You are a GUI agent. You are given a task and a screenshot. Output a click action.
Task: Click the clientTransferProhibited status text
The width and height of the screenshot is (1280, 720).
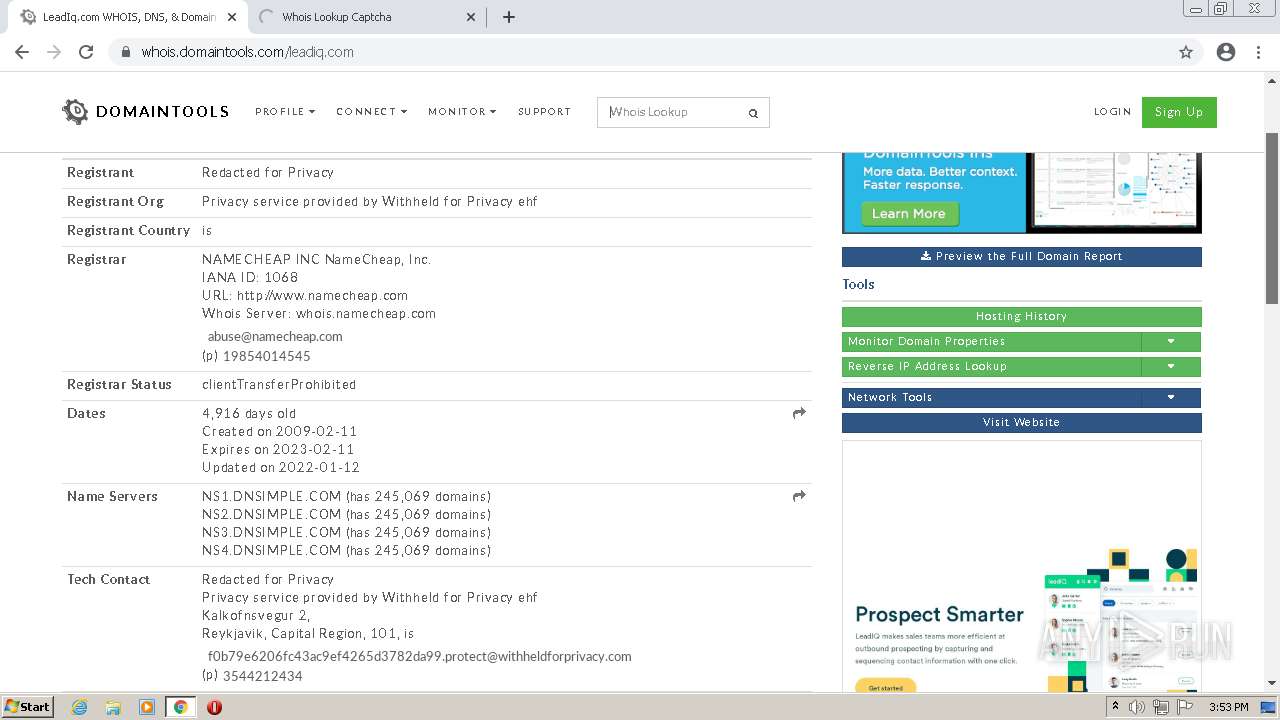click(x=279, y=385)
